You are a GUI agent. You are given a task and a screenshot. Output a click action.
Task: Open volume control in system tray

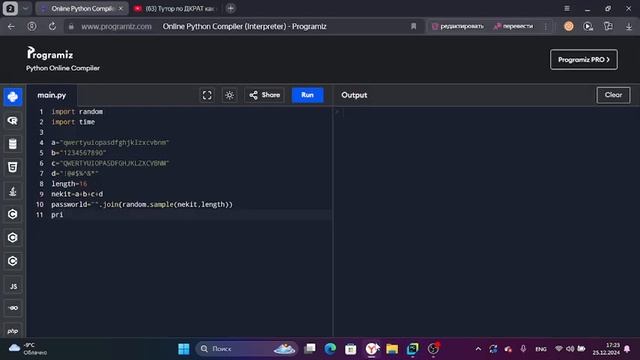(570, 349)
